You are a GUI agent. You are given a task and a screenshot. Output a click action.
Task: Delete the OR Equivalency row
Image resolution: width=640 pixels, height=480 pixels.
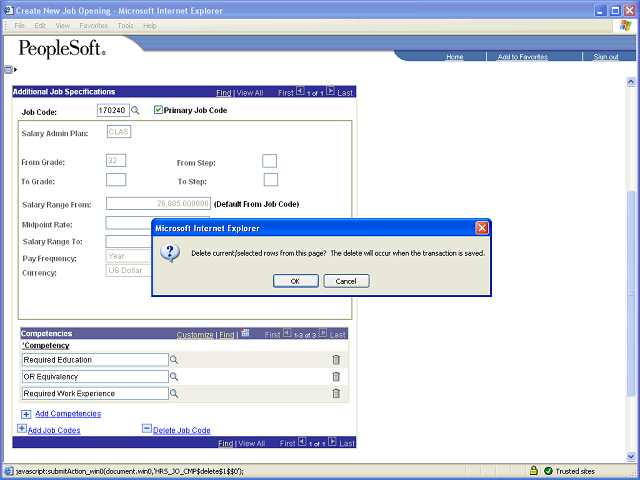point(336,376)
